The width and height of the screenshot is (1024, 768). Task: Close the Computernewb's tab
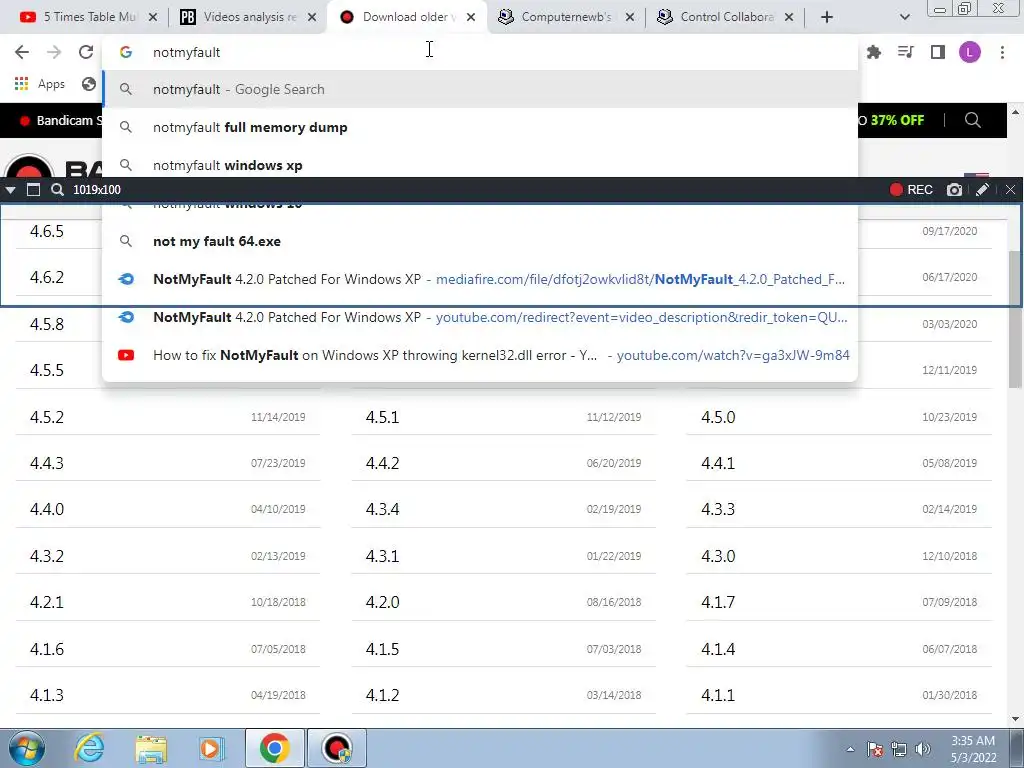(630, 17)
